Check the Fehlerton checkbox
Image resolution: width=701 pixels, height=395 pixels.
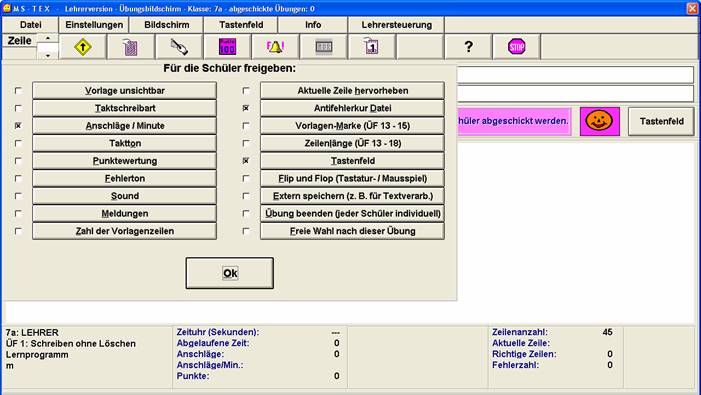tap(18, 178)
